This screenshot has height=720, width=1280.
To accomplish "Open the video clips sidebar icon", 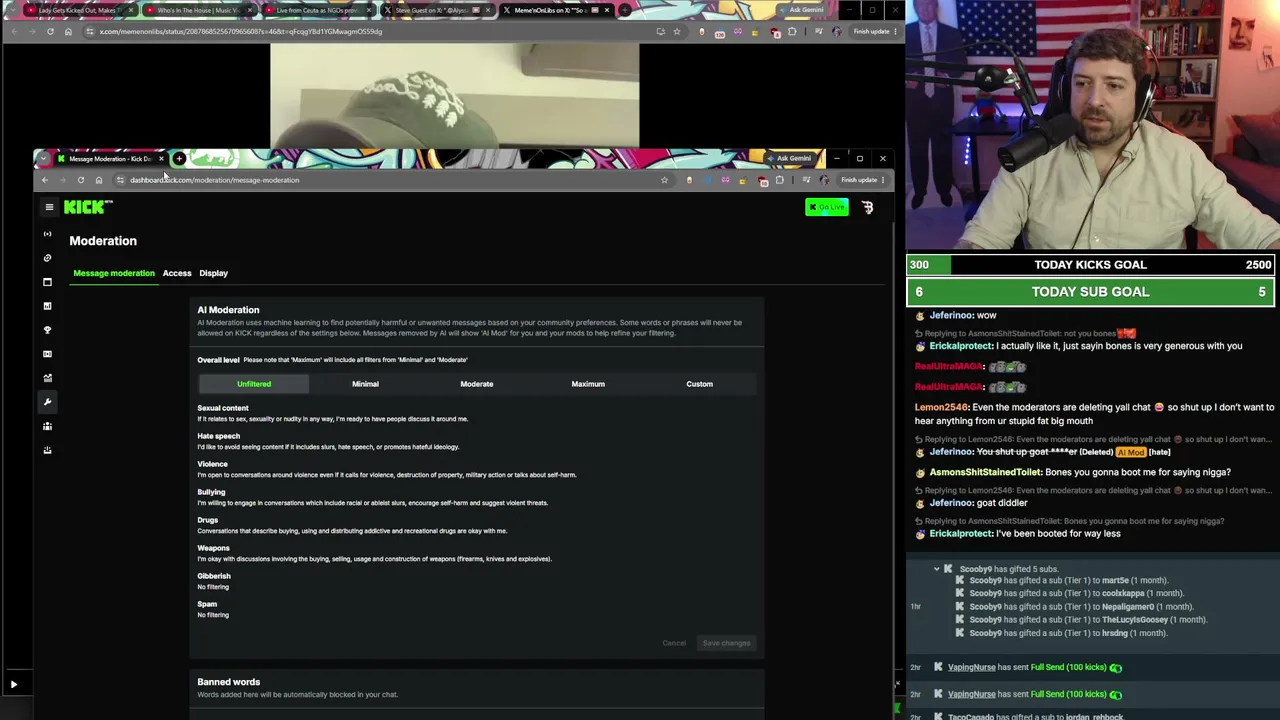I will (47, 354).
